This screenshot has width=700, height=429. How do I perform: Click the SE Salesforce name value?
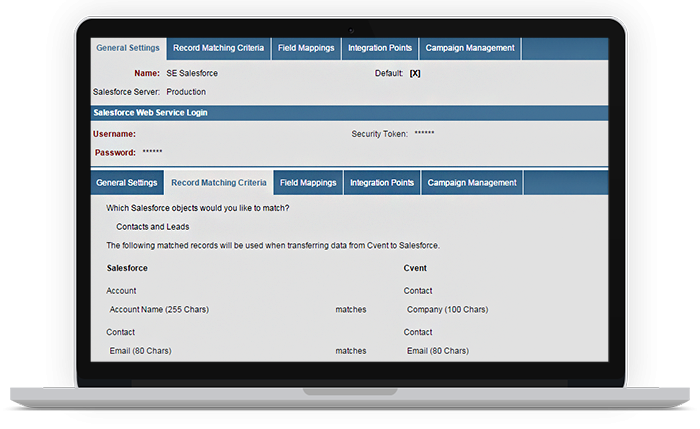[192, 73]
